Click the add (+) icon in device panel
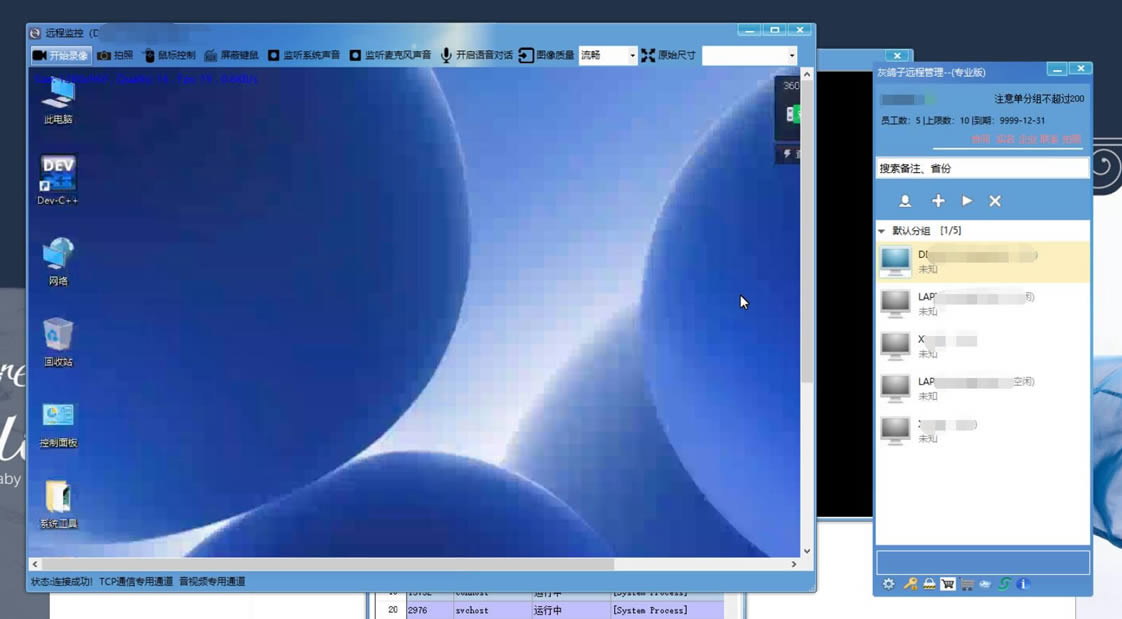 (x=938, y=201)
